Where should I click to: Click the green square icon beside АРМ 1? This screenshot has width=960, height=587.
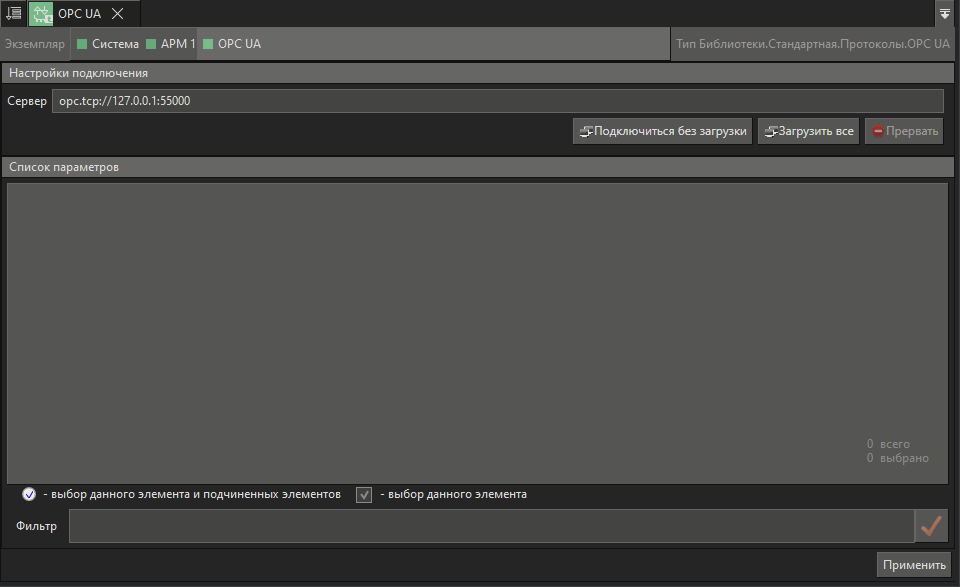pyautogui.click(x=152, y=44)
